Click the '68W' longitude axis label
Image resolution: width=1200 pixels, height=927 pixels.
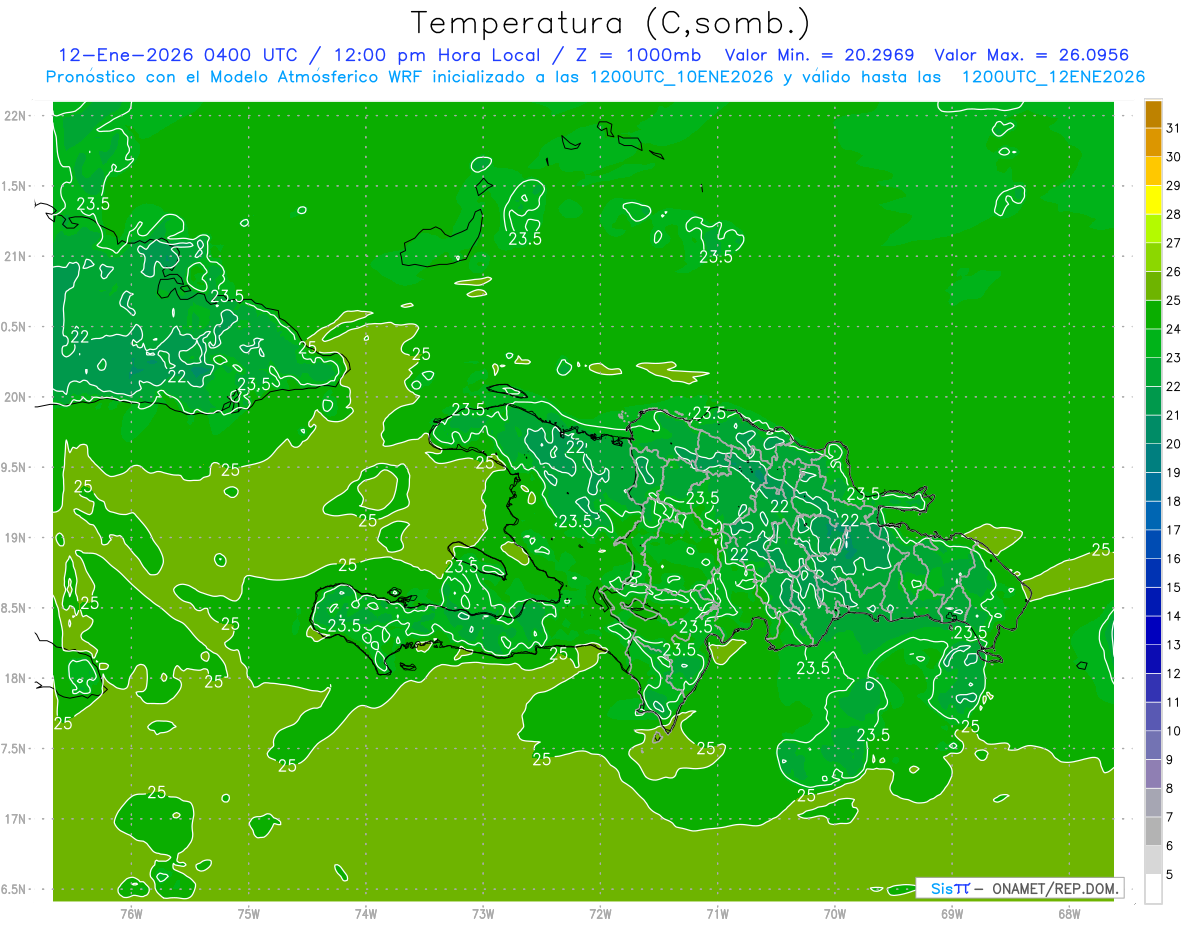click(1069, 913)
